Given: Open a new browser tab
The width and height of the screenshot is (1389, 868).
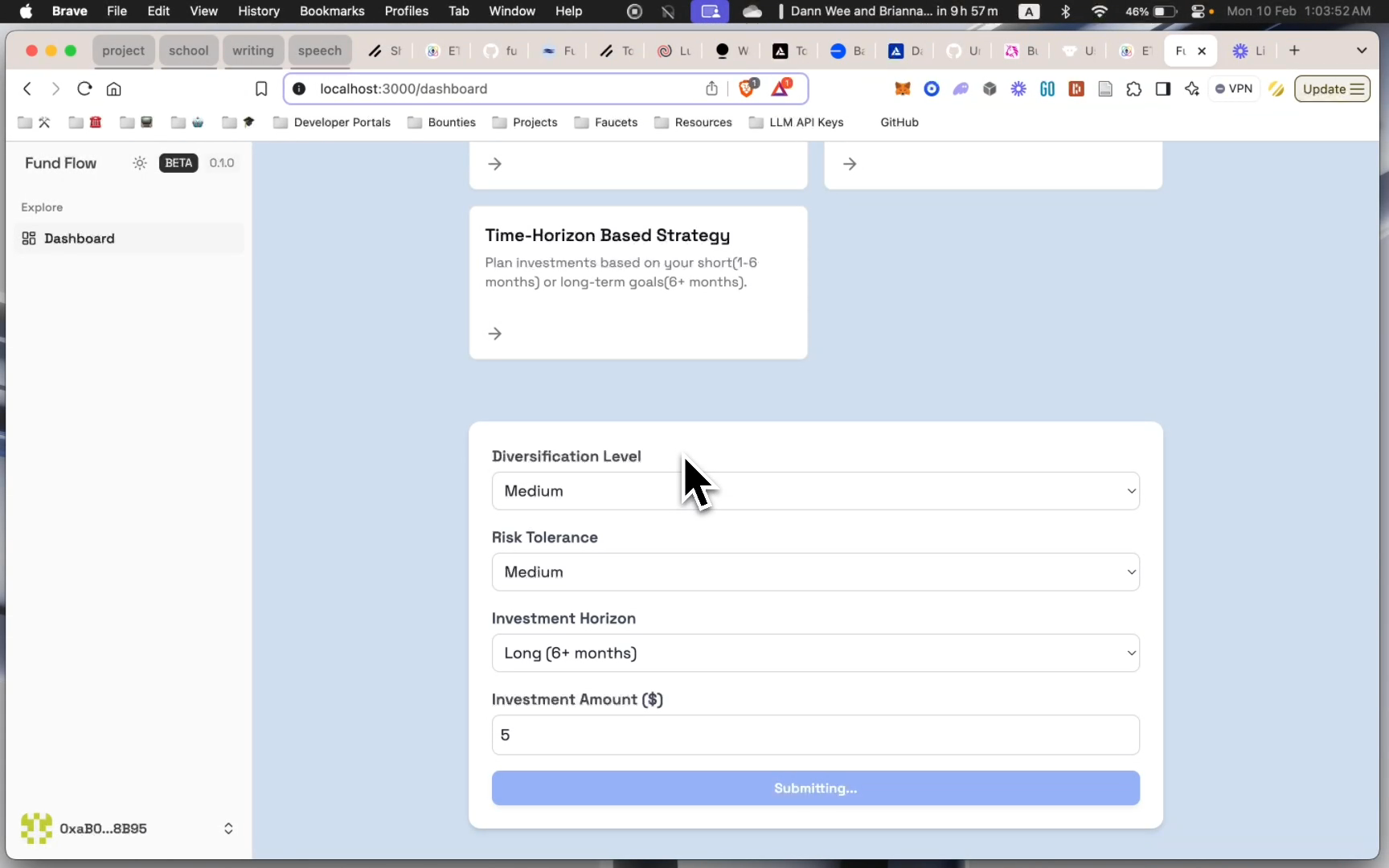Looking at the screenshot, I should 1294,51.
